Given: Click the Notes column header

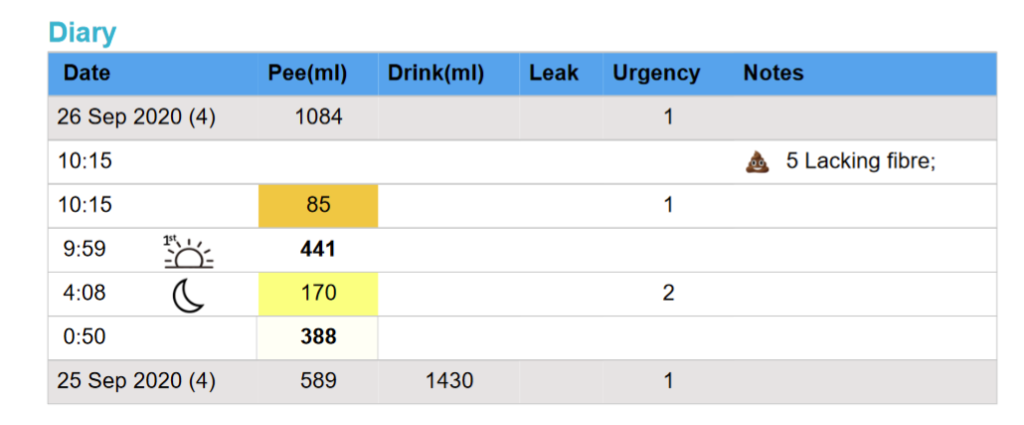Looking at the screenshot, I should coord(773,73).
